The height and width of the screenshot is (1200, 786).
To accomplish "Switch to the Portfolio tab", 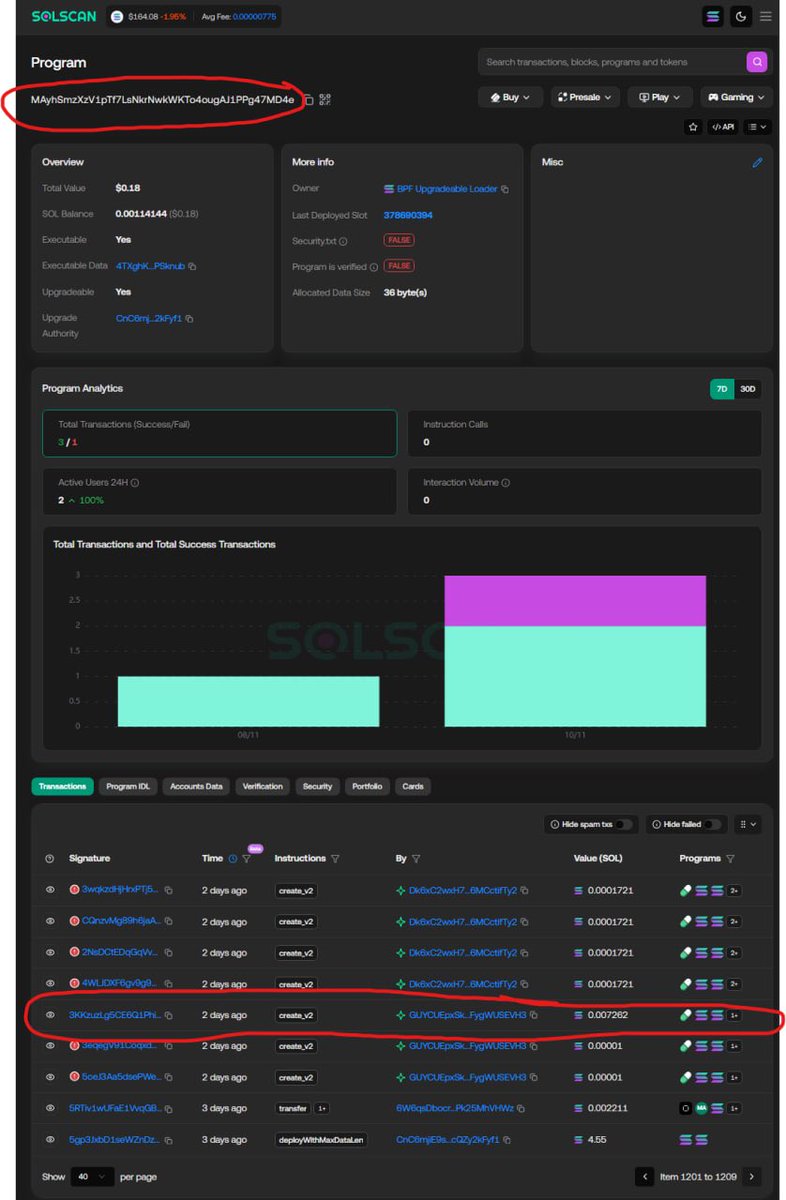I will click(x=367, y=787).
